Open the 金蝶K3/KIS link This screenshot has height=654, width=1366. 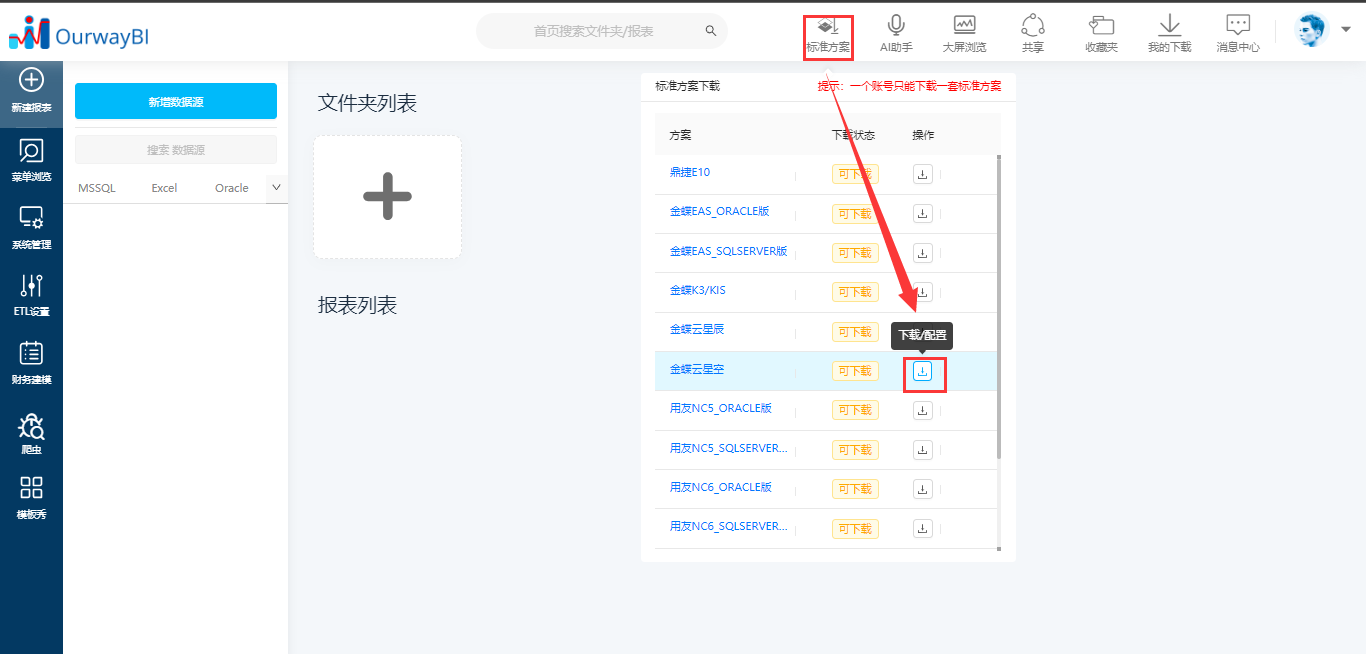tap(697, 290)
